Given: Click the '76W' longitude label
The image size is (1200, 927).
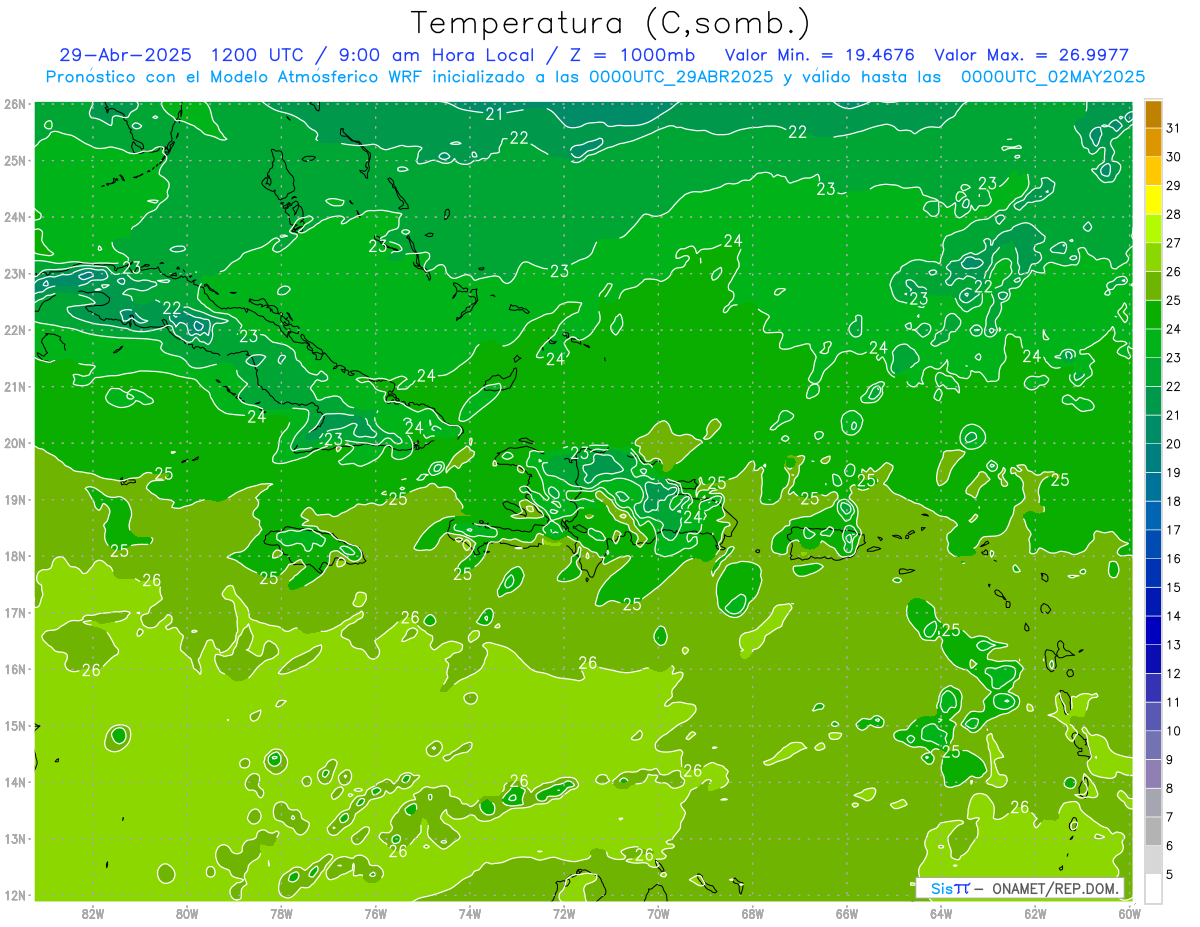Looking at the screenshot, I should coord(376,913).
